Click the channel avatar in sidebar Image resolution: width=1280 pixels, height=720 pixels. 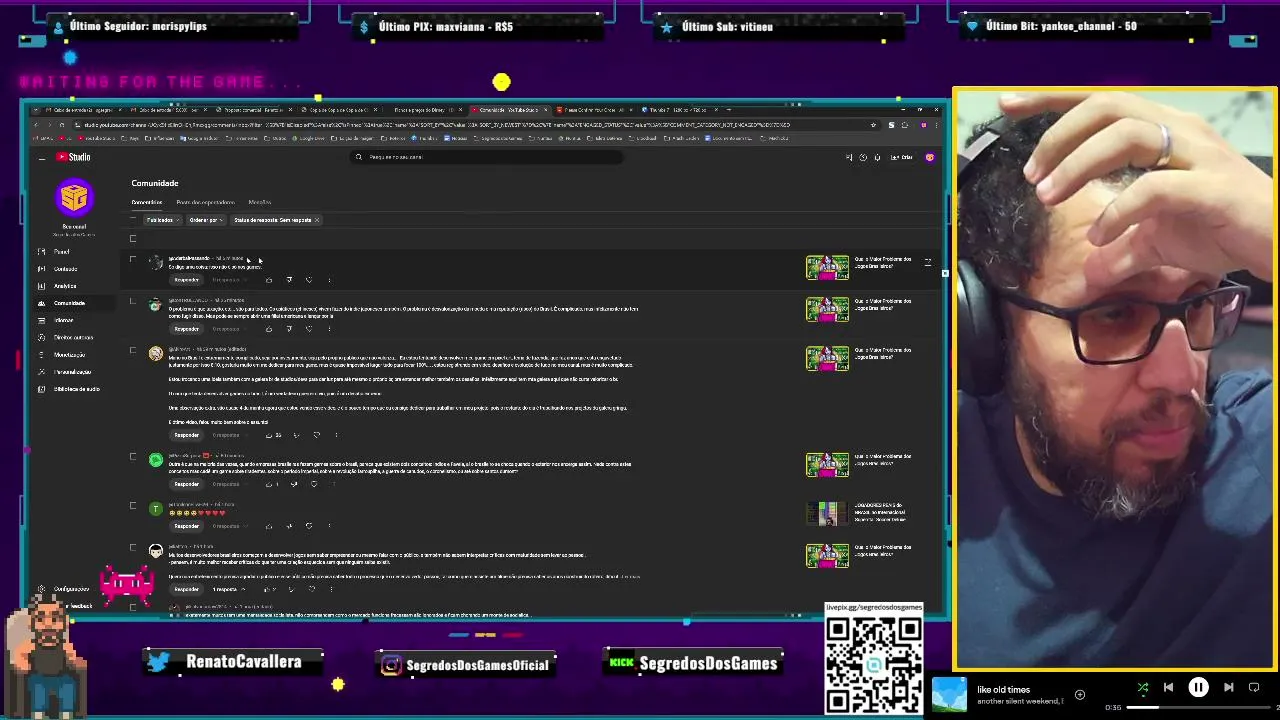point(74,198)
